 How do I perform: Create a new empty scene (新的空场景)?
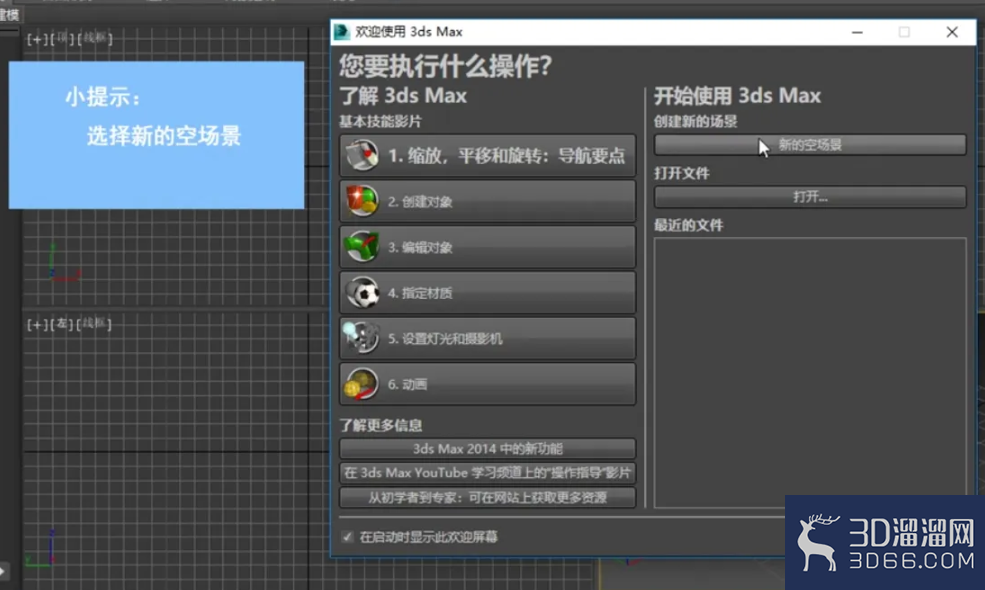coord(810,145)
